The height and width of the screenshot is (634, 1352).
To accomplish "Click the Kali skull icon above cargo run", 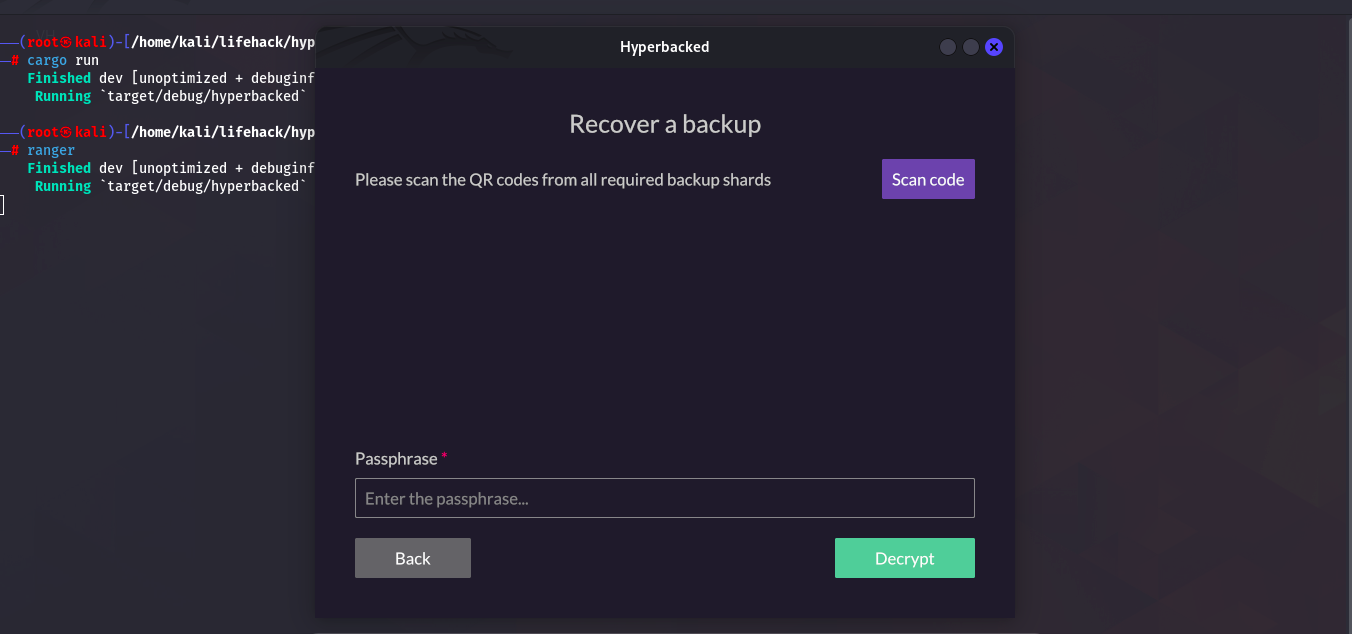I will tap(67, 42).
